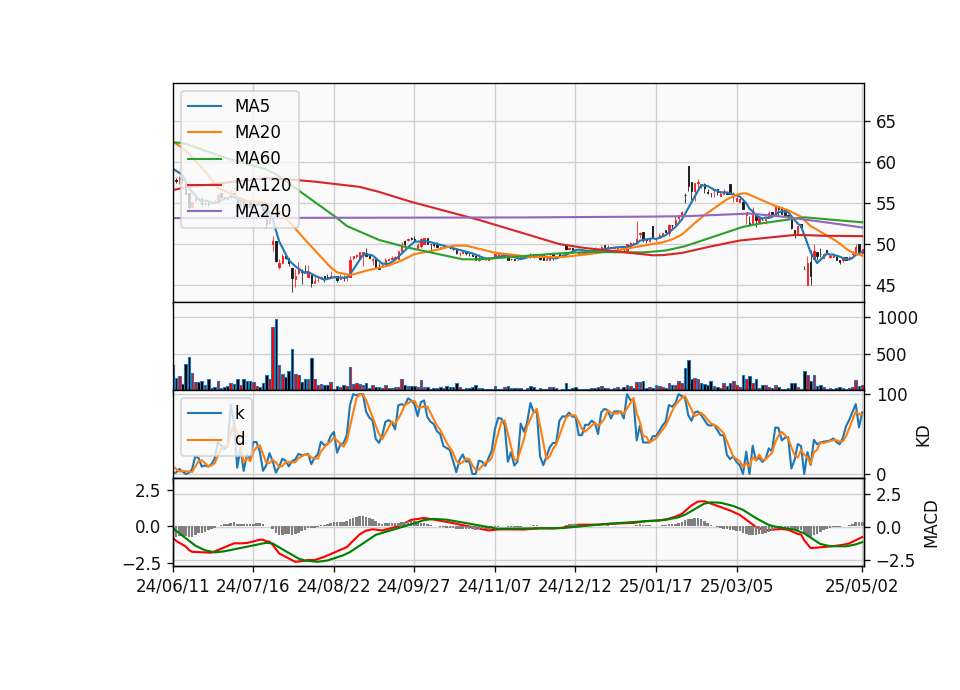
Task: Click the 24/08/22 date axis label
Action: click(334, 586)
